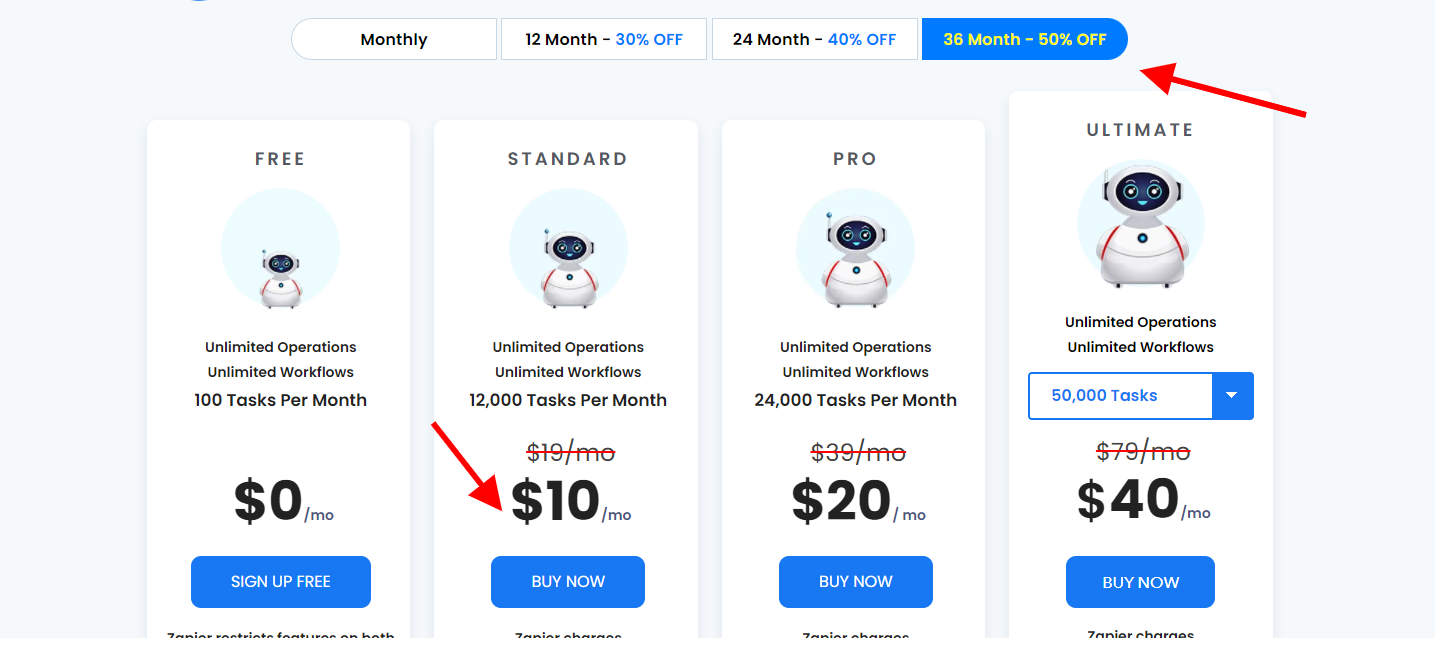The height and width of the screenshot is (655, 1435).
Task: Click the struck-through $79/mo price
Action: pyautogui.click(x=1143, y=452)
